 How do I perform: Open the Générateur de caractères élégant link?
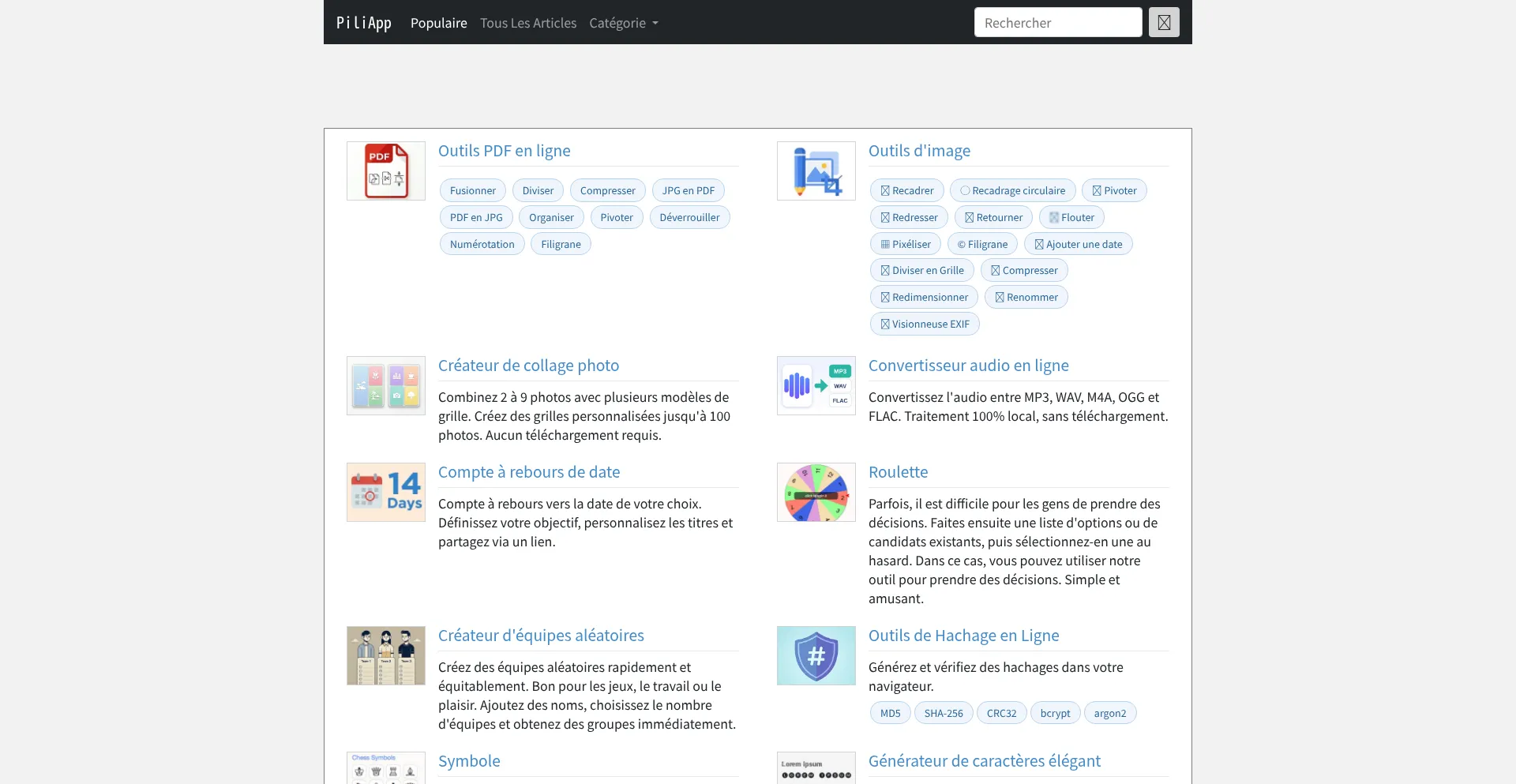pyautogui.click(x=985, y=761)
